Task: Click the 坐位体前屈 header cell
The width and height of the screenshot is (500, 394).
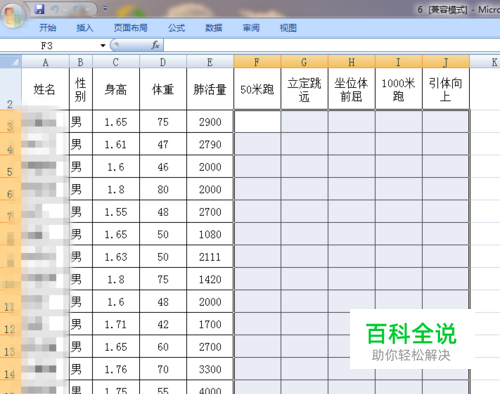Action: pyautogui.click(x=351, y=89)
